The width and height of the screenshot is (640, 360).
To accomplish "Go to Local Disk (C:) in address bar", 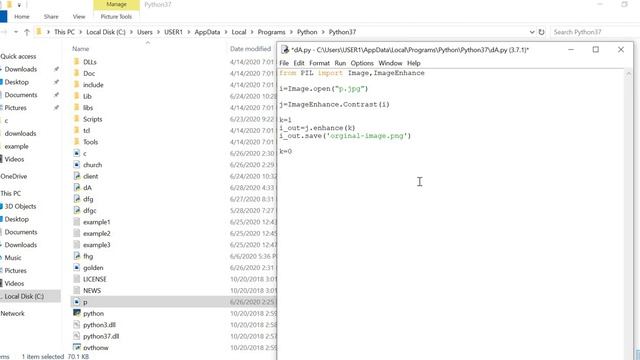I will pyautogui.click(x=106, y=32).
